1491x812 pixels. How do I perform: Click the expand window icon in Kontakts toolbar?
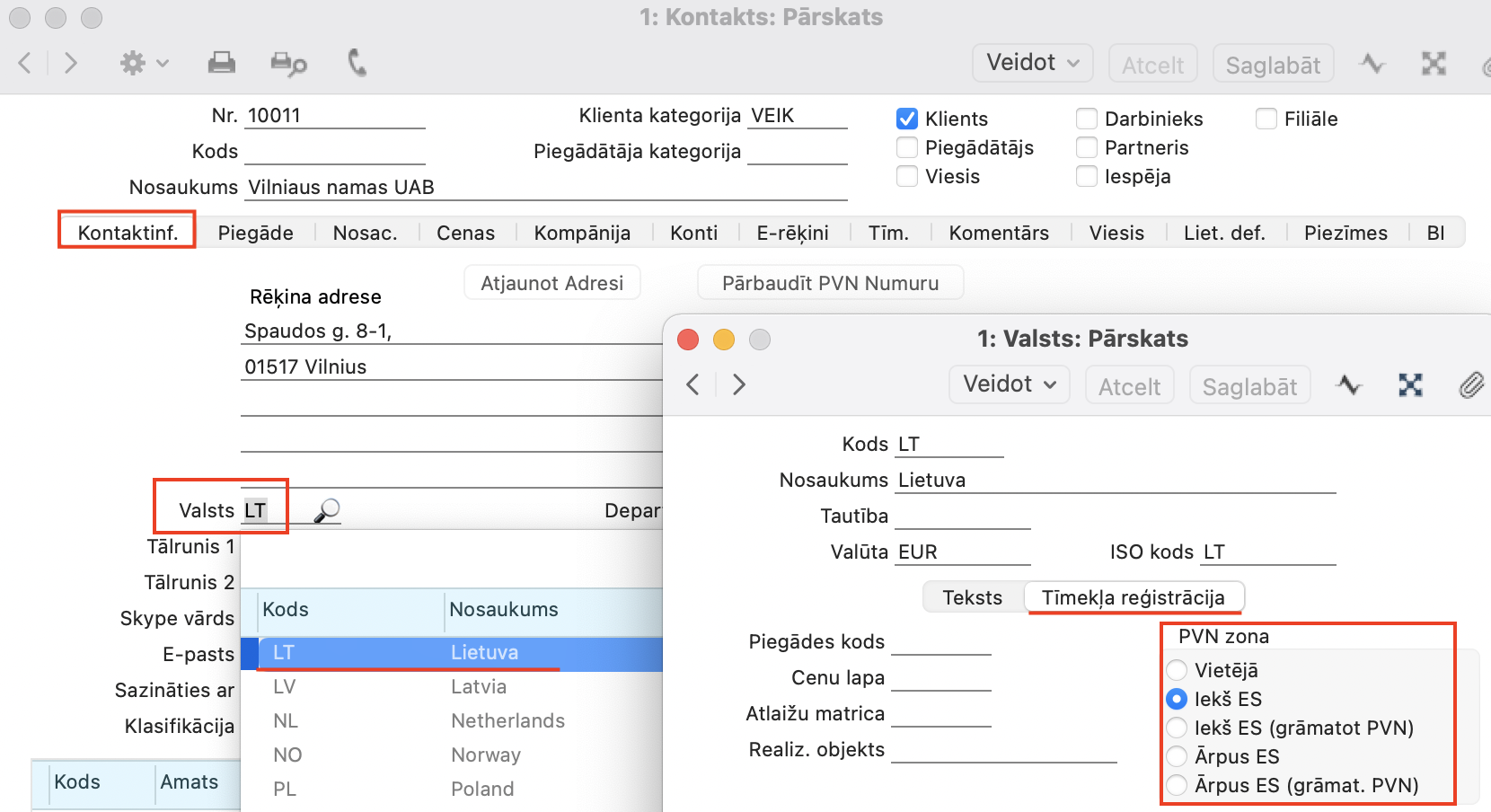(1434, 64)
